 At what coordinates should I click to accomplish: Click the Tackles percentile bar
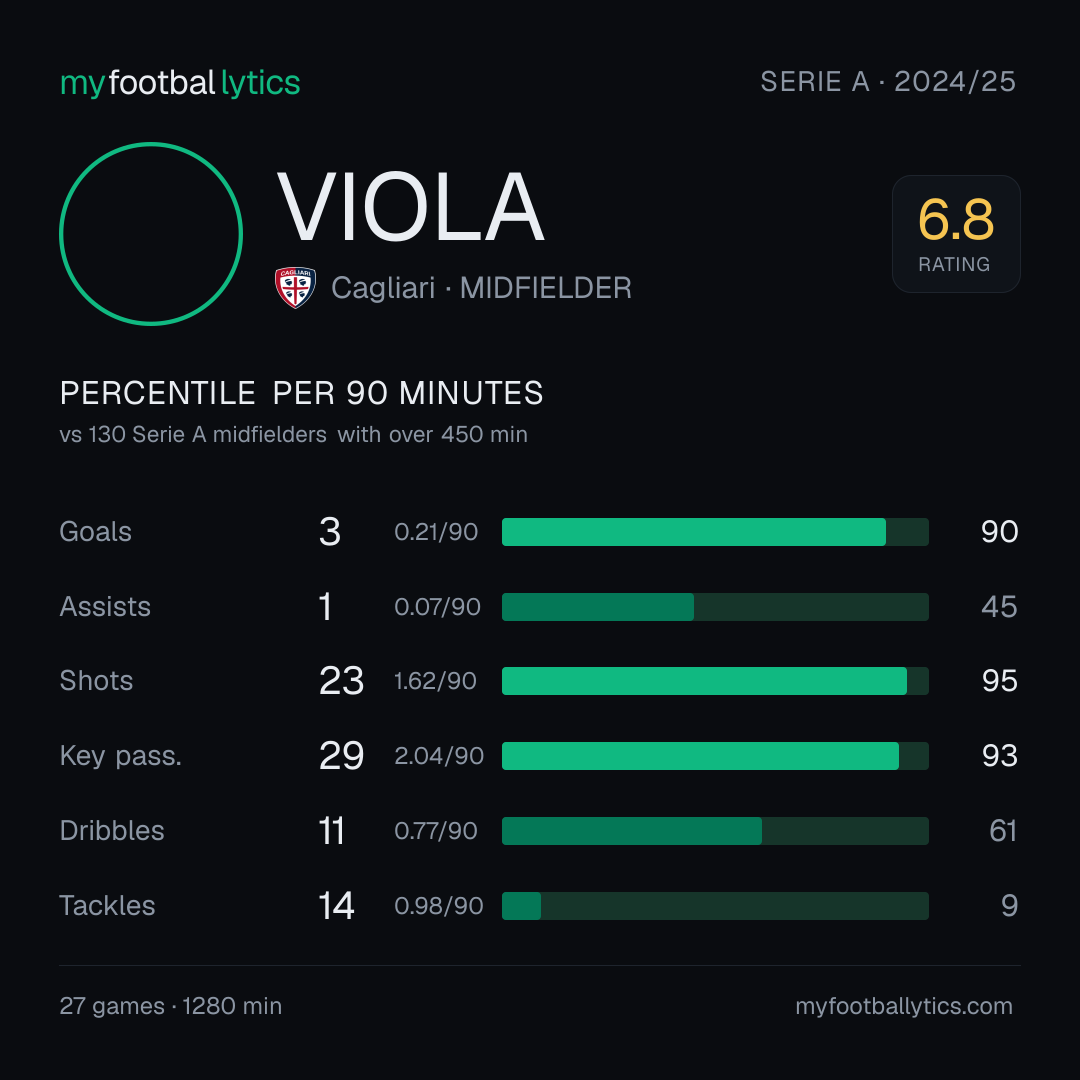tap(715, 906)
